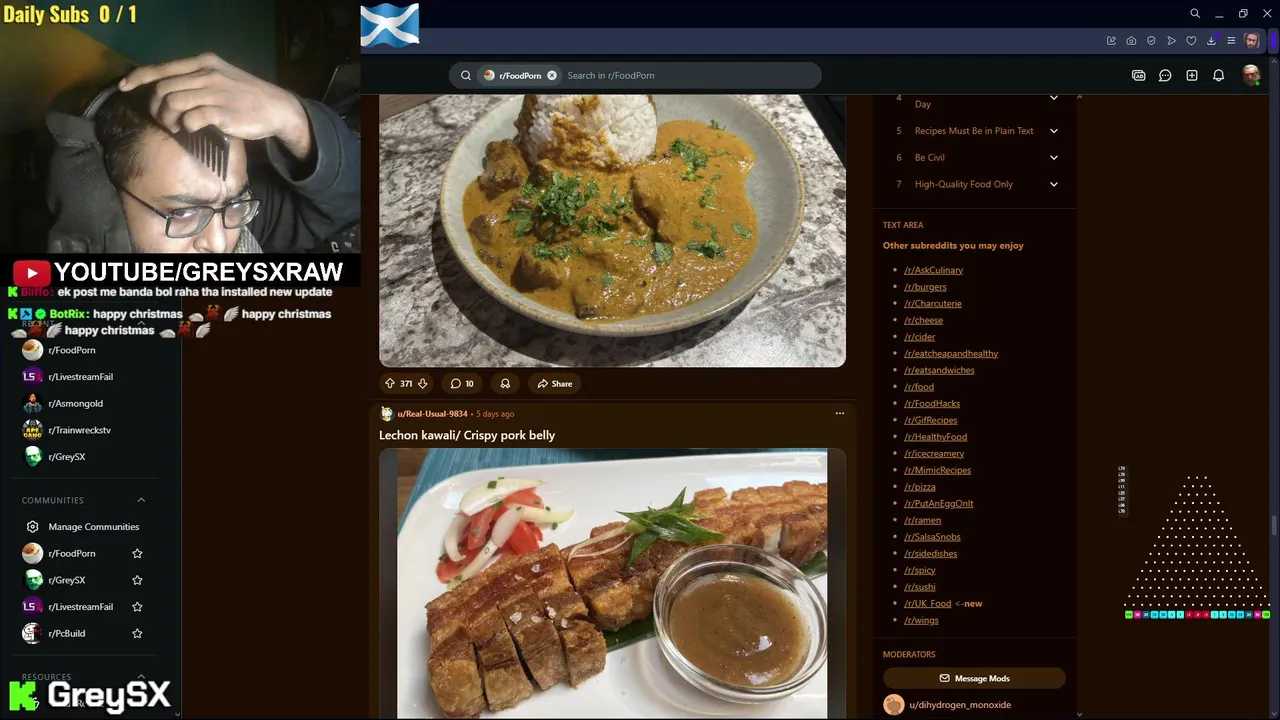Screen dimensions: 1280x720
Task: Visit the /r/sushi link
Action: tap(920, 587)
